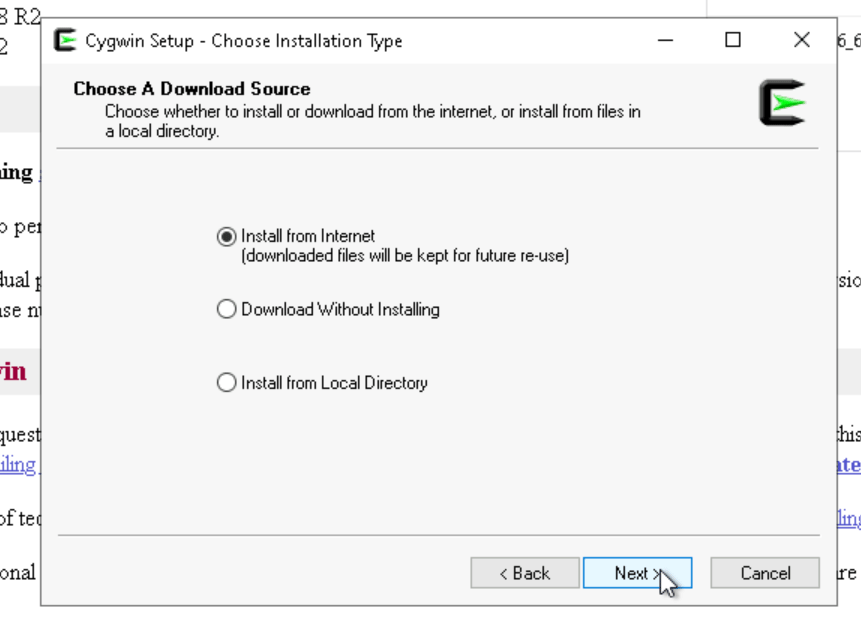This screenshot has width=861, height=621.
Task: Click the red heading behind the dialog's left edge
Action: [14, 371]
